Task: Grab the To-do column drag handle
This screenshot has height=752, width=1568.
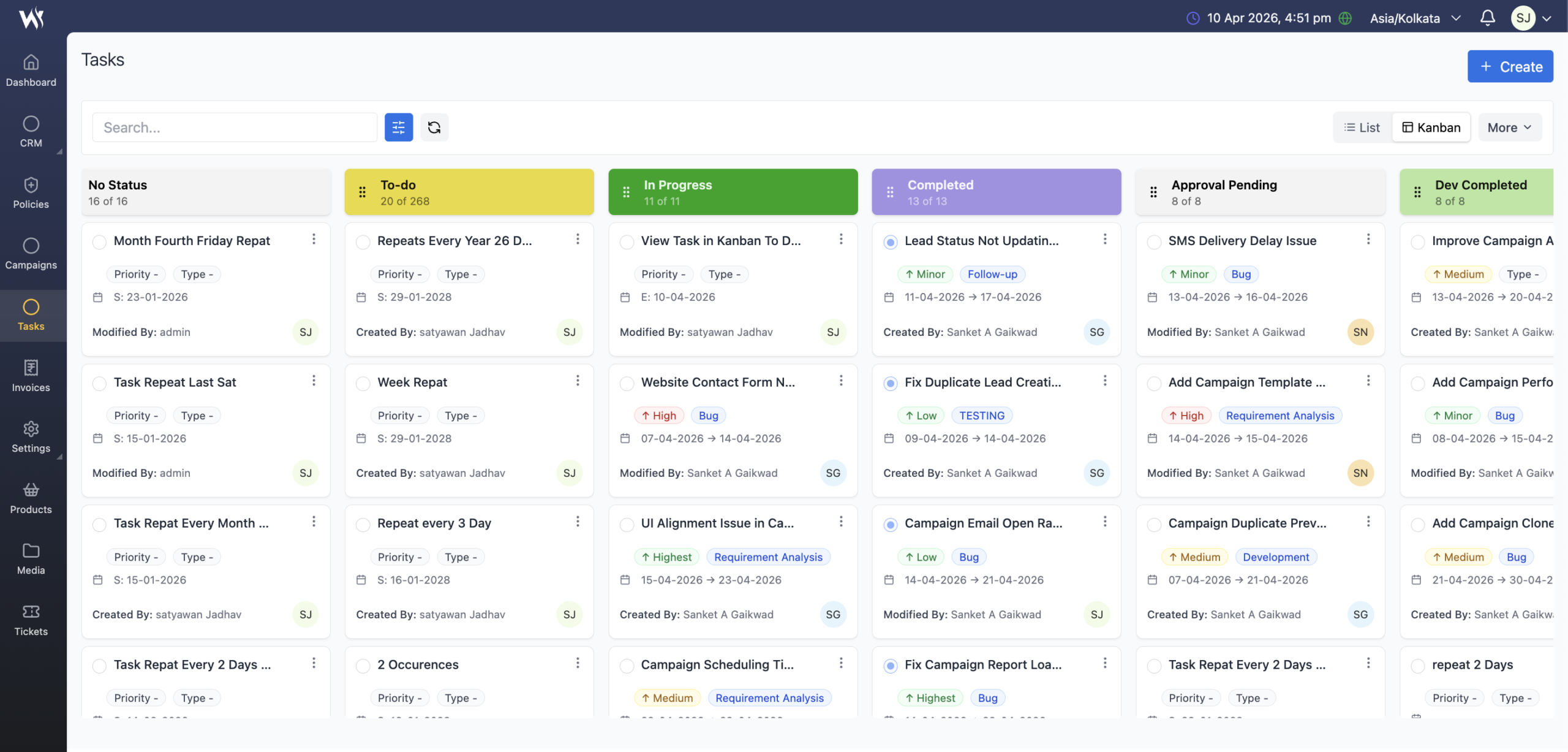Action: click(363, 192)
